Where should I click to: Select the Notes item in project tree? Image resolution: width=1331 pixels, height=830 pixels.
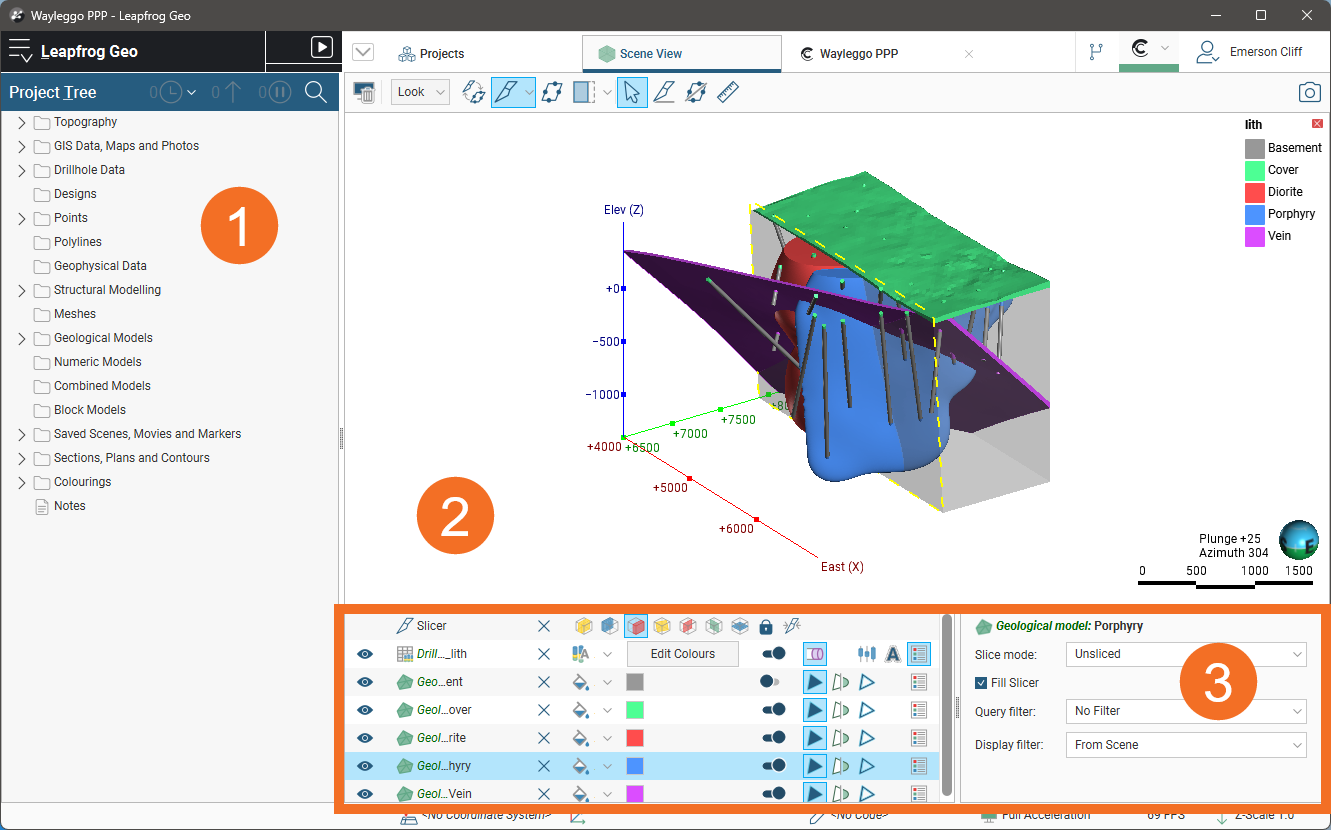[x=69, y=506]
